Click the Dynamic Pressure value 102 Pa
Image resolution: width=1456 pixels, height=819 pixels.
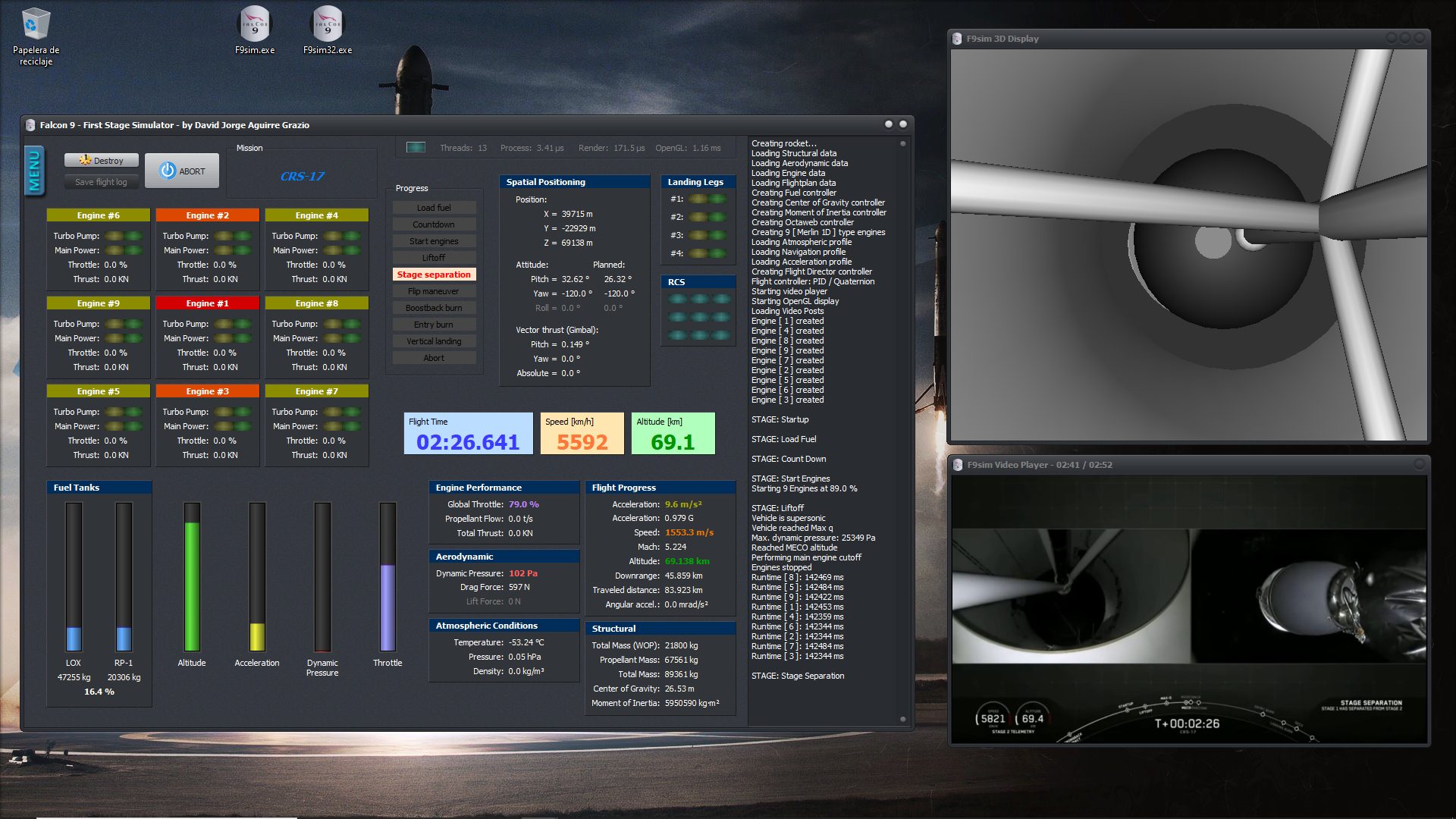523,573
